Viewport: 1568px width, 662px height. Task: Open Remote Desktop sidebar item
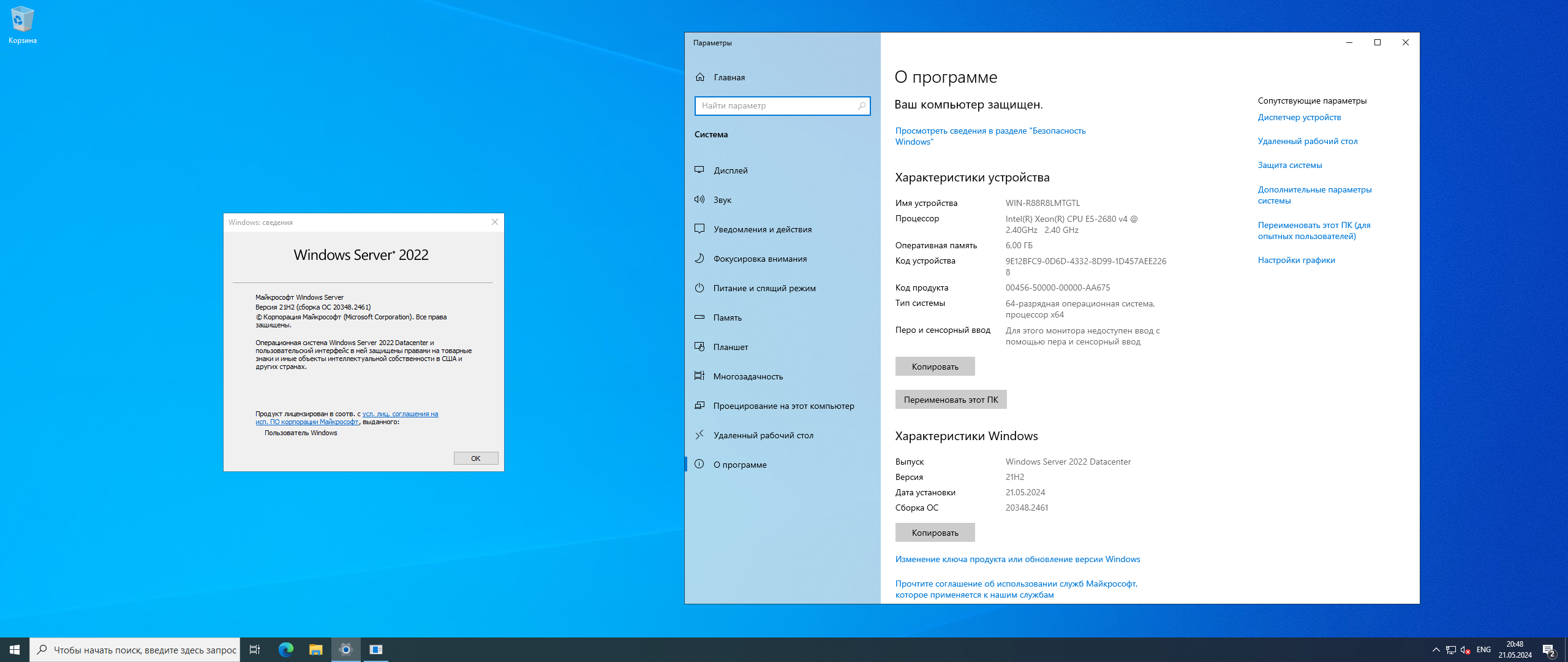point(763,435)
